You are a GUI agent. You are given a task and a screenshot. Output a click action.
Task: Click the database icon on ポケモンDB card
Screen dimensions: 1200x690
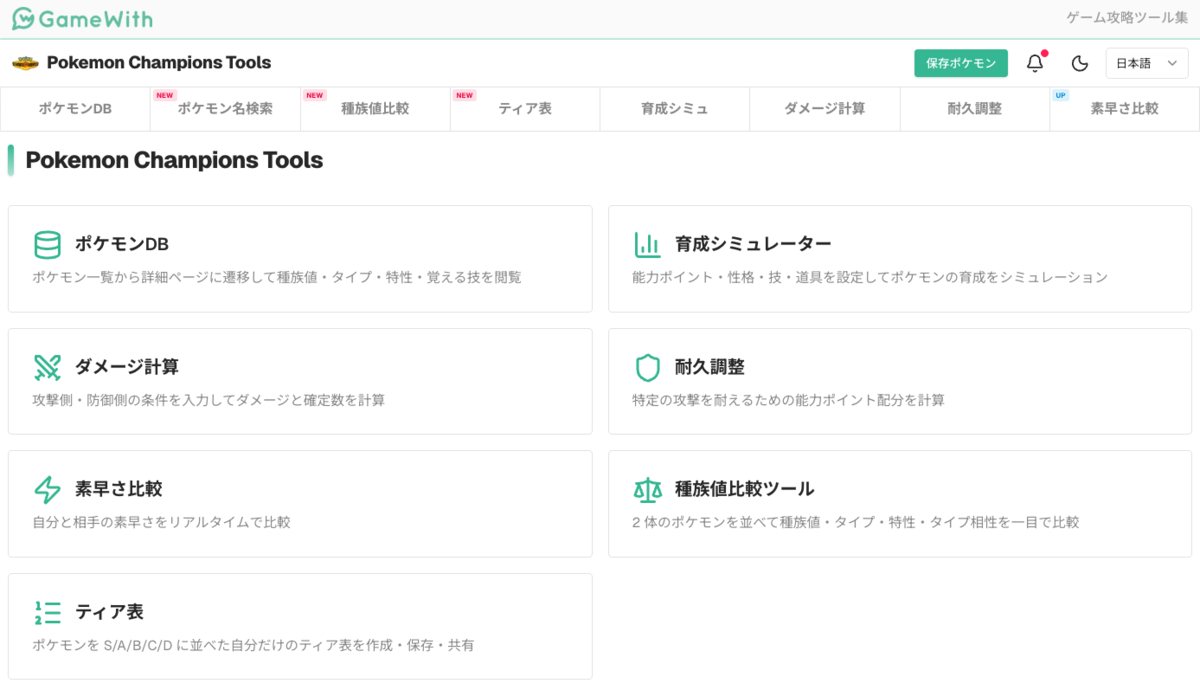(47, 245)
